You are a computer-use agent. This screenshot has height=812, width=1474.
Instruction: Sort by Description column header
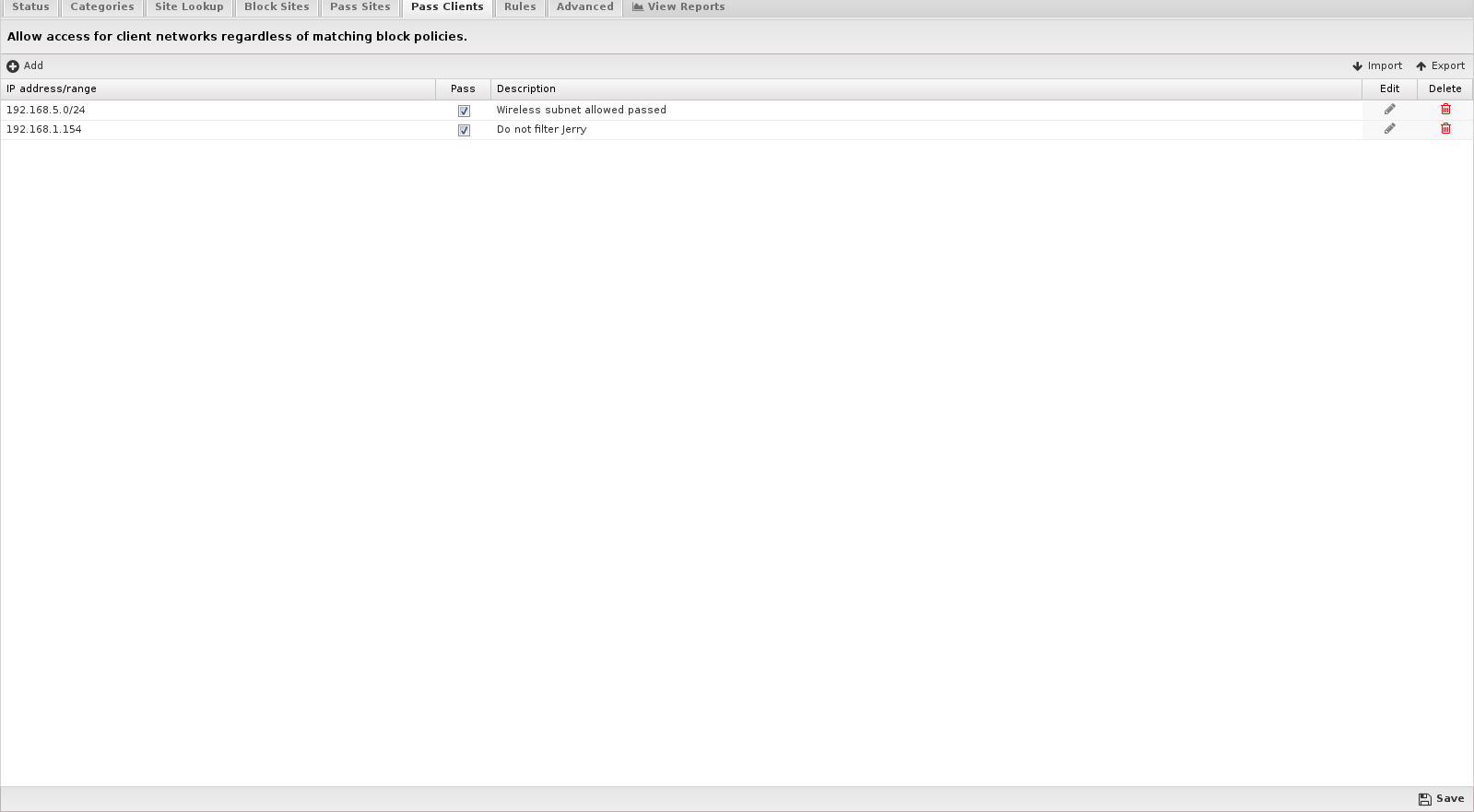[926, 89]
